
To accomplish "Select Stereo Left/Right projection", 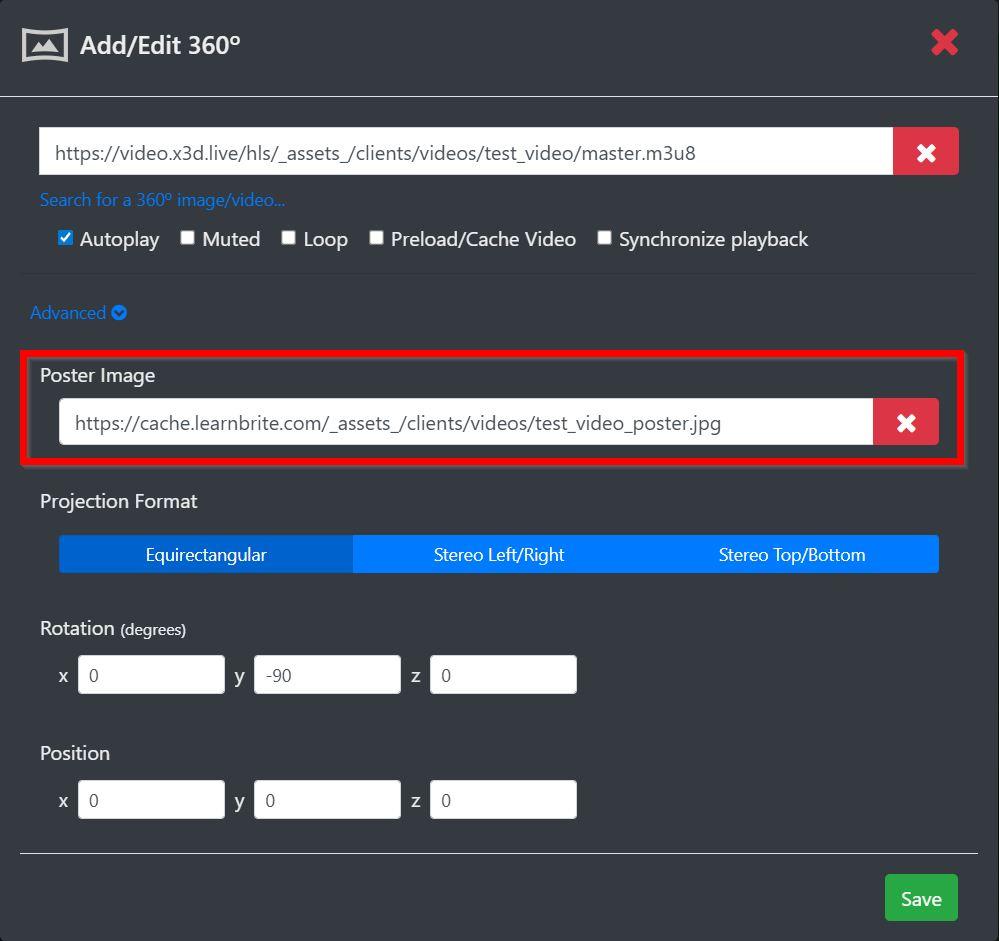I will (499, 554).
